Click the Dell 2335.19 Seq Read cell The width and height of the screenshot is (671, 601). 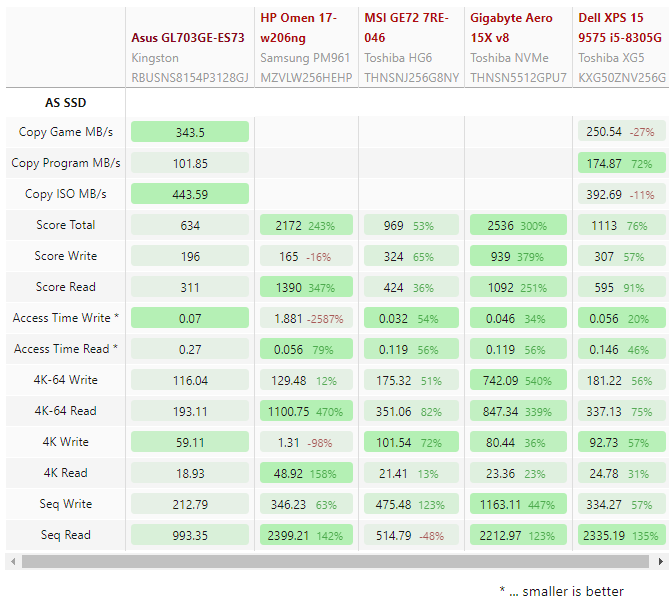click(x=621, y=535)
